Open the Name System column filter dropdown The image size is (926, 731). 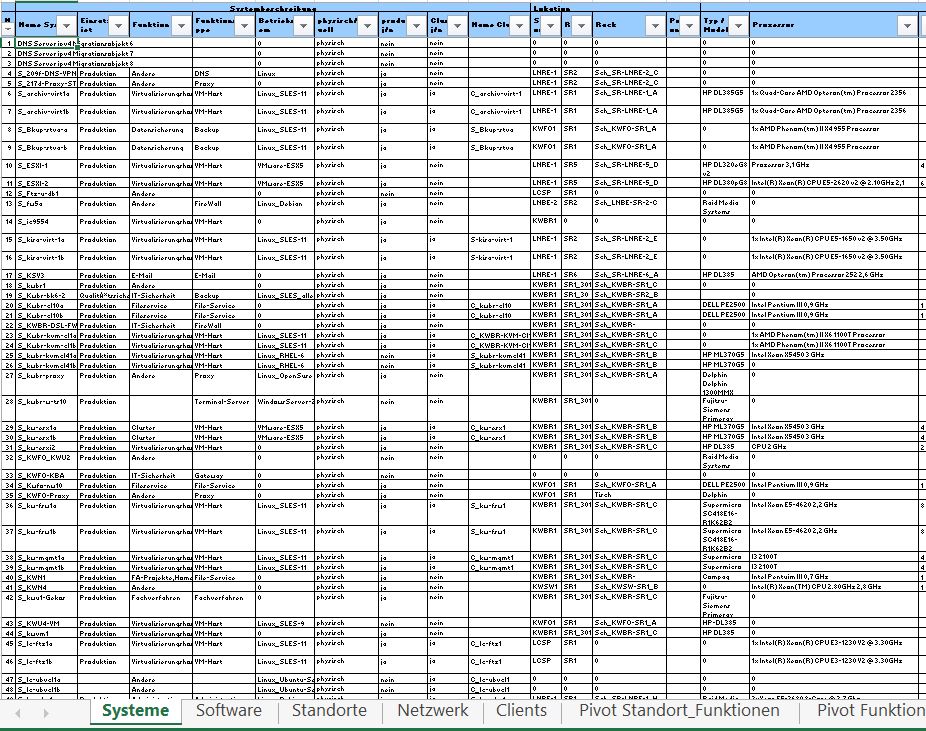pyautogui.click(x=66, y=25)
